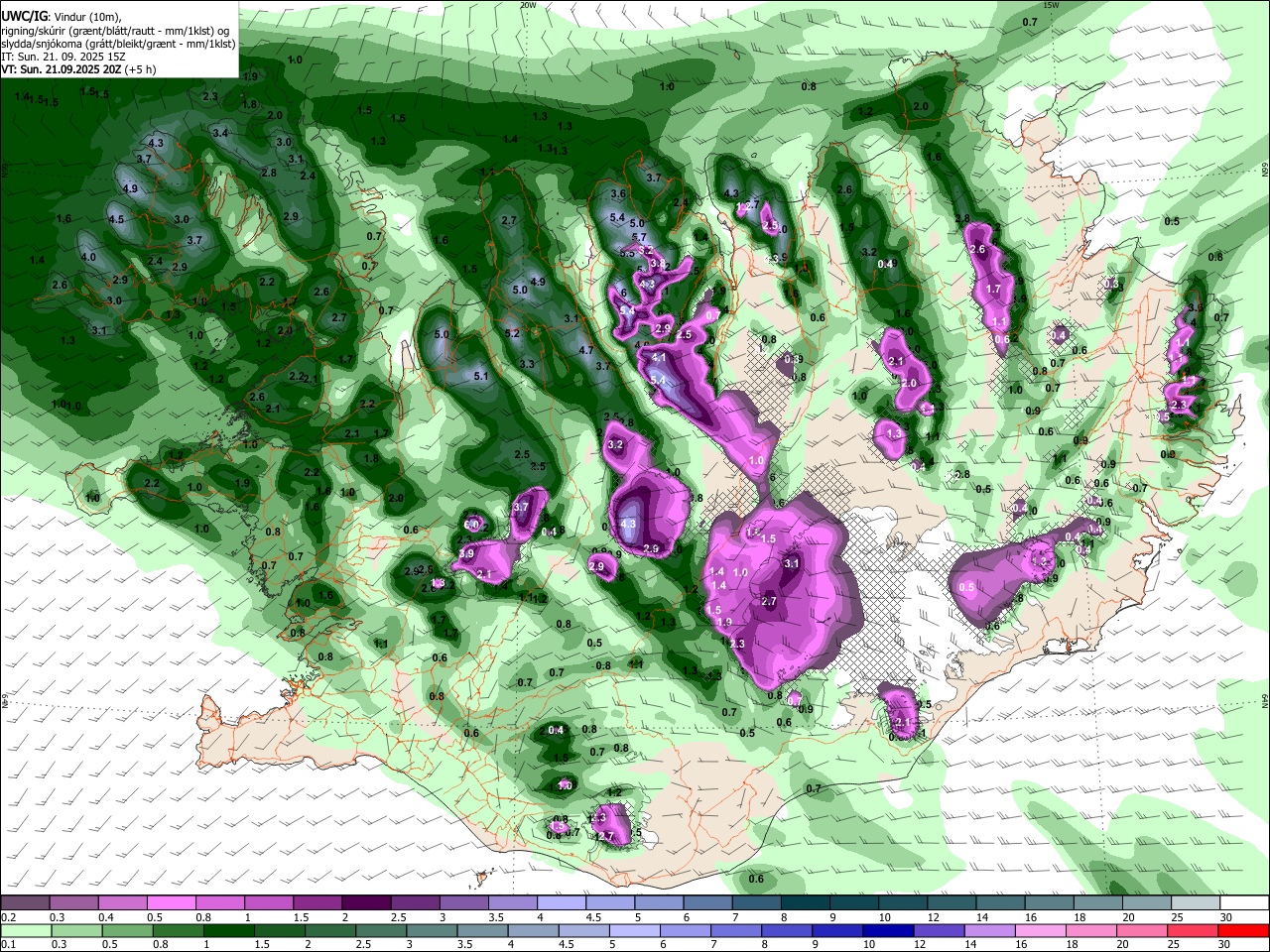Click the dark teal 9–10 swatch on the top scale
1270x952 pixels.
(853, 903)
